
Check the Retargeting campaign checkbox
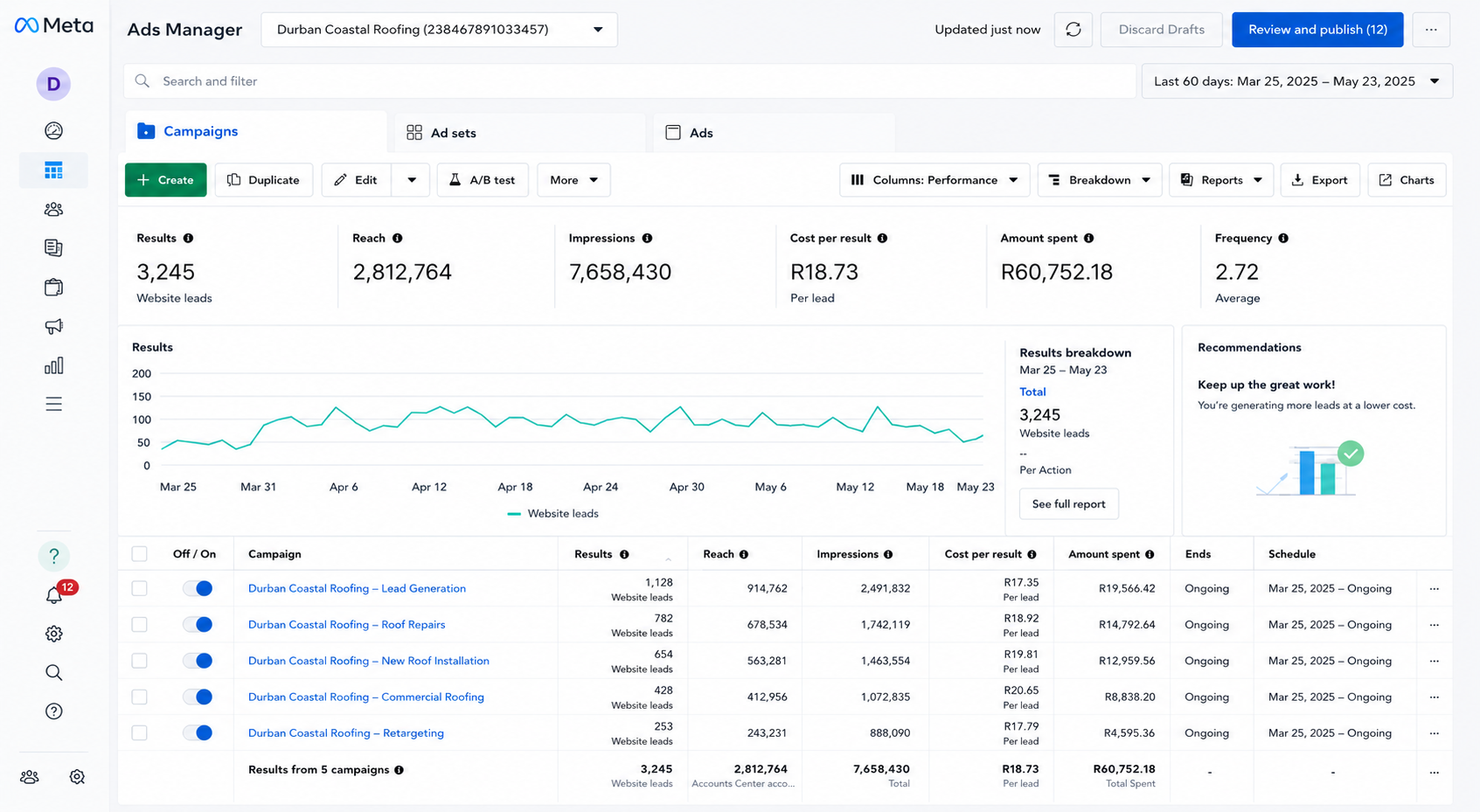(140, 733)
